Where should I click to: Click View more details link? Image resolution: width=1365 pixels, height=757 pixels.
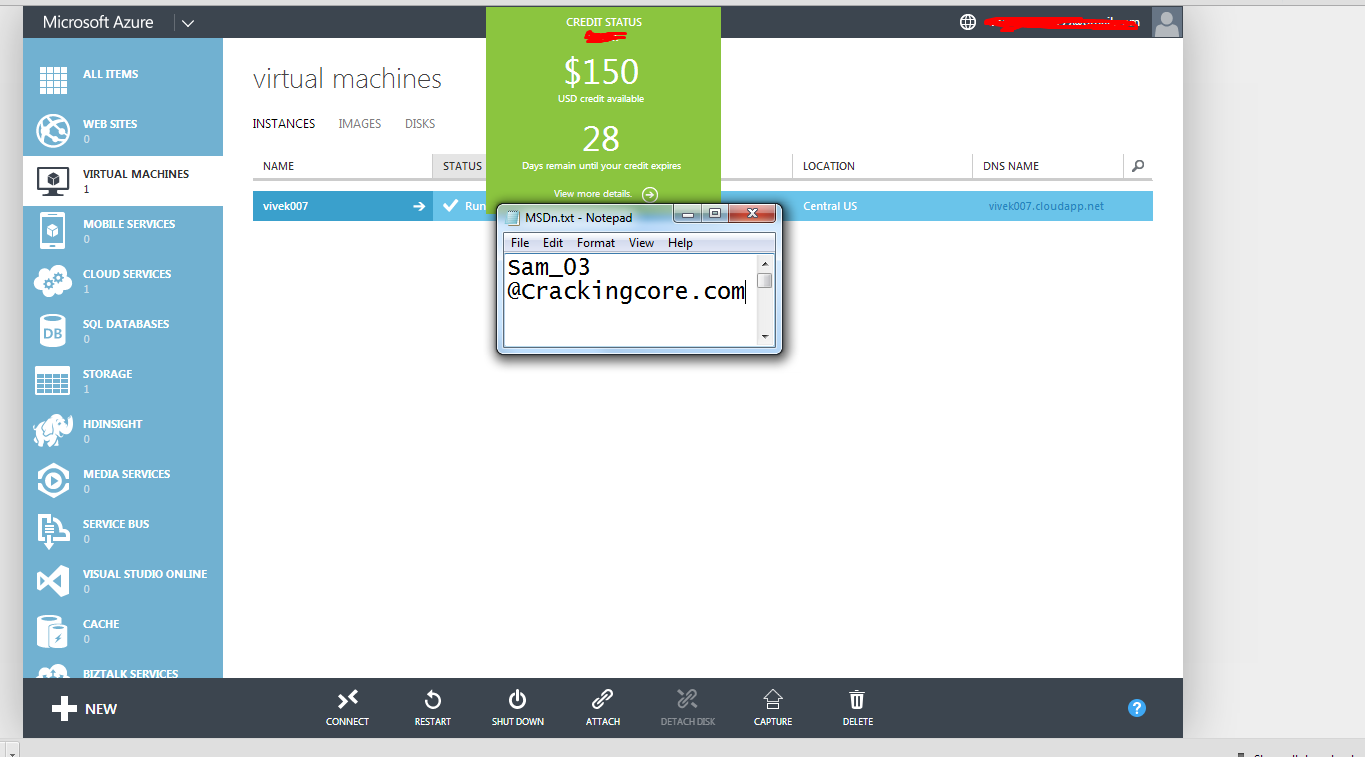click(x=593, y=194)
